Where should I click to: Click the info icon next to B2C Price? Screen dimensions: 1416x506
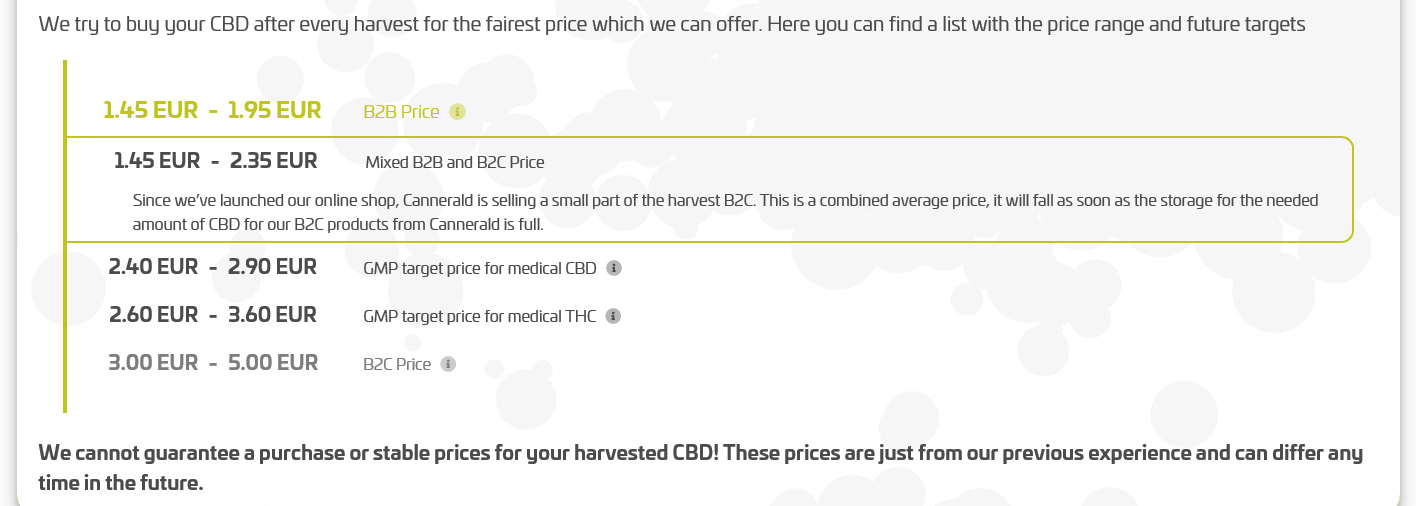pos(448,364)
